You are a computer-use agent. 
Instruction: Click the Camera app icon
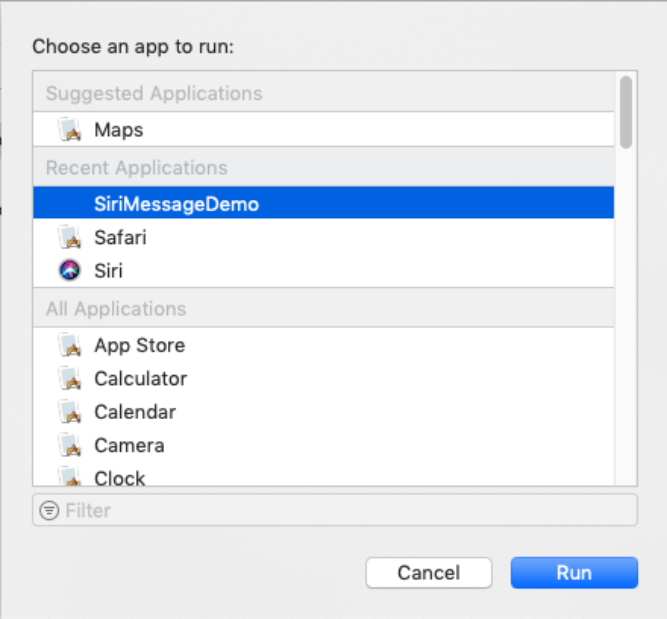pos(69,445)
